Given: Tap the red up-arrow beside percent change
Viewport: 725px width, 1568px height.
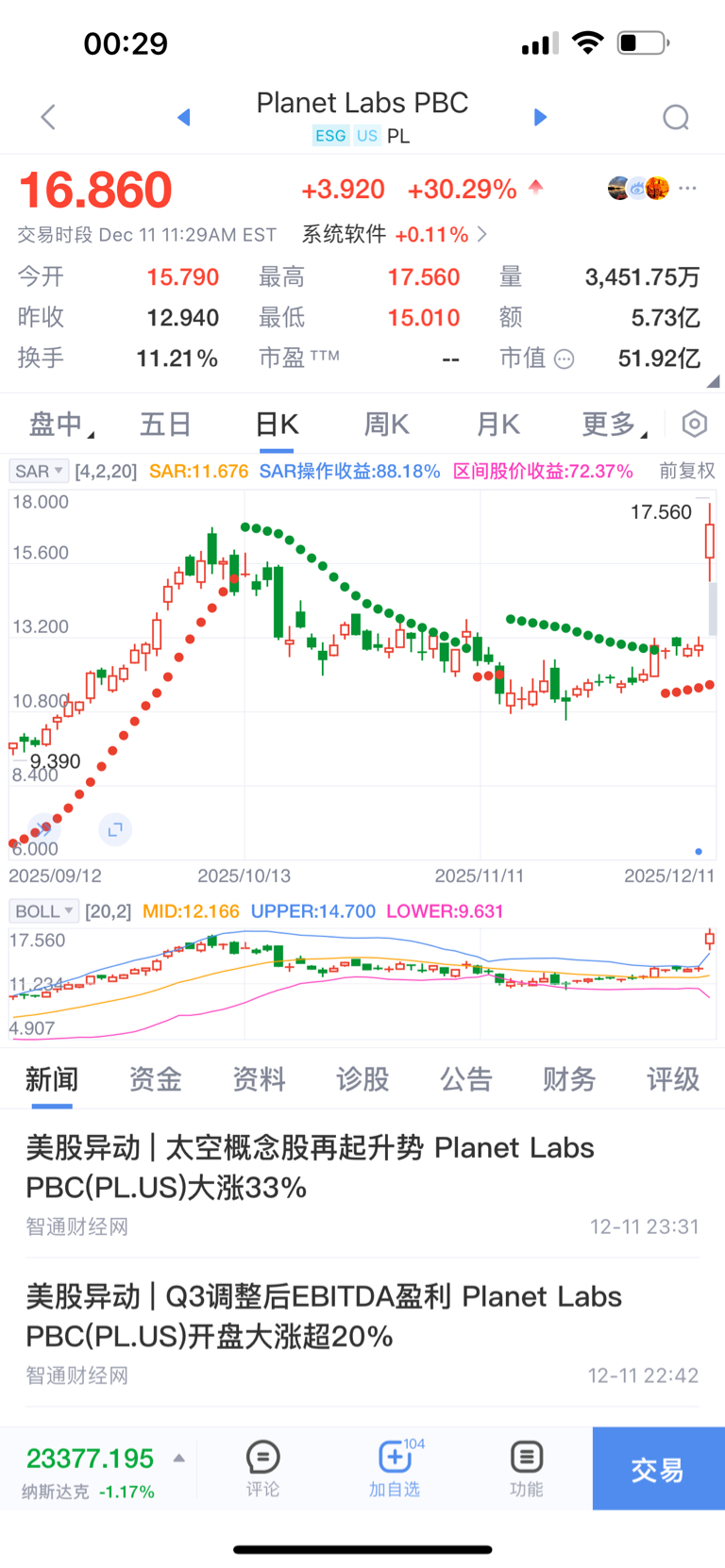Looking at the screenshot, I should click(536, 187).
